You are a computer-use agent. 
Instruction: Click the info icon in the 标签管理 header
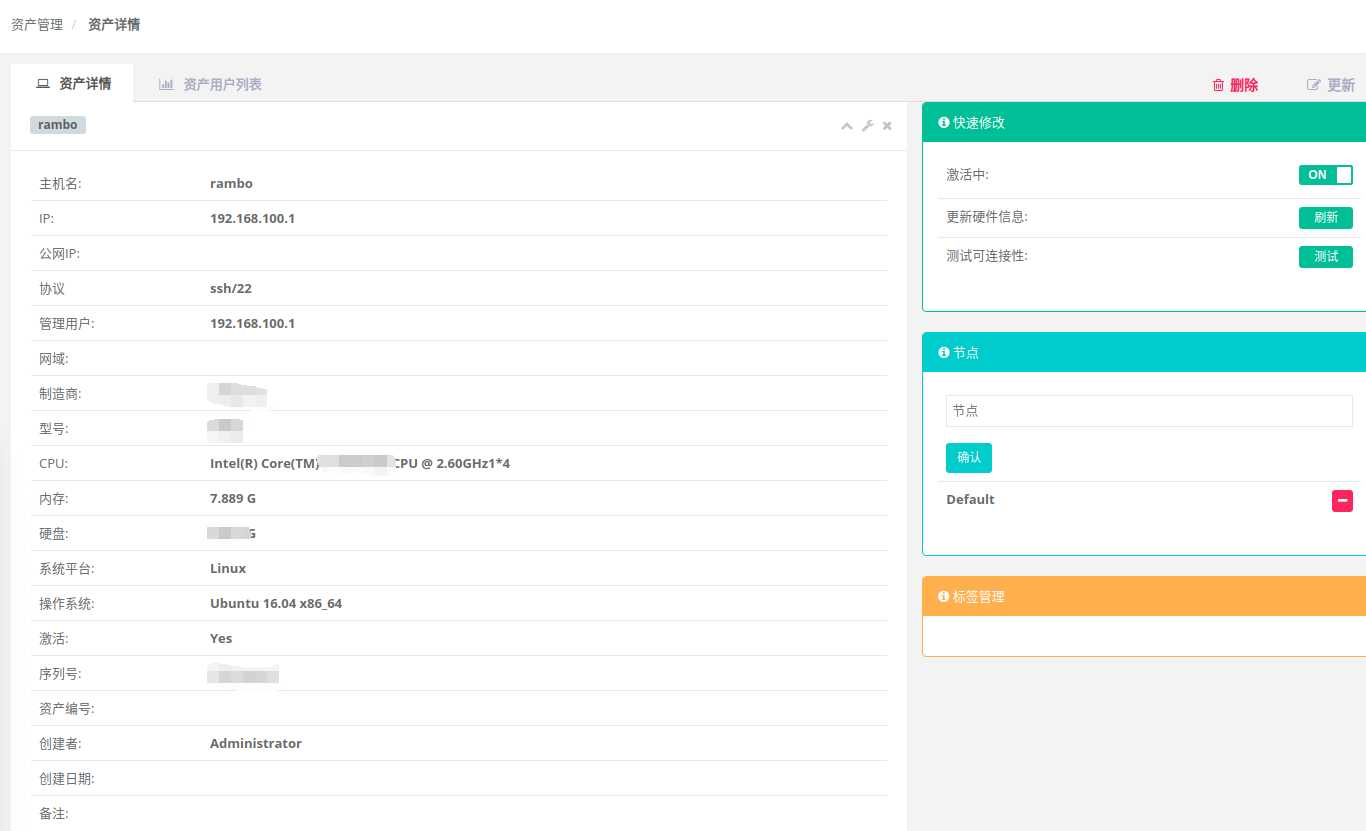[x=943, y=596]
